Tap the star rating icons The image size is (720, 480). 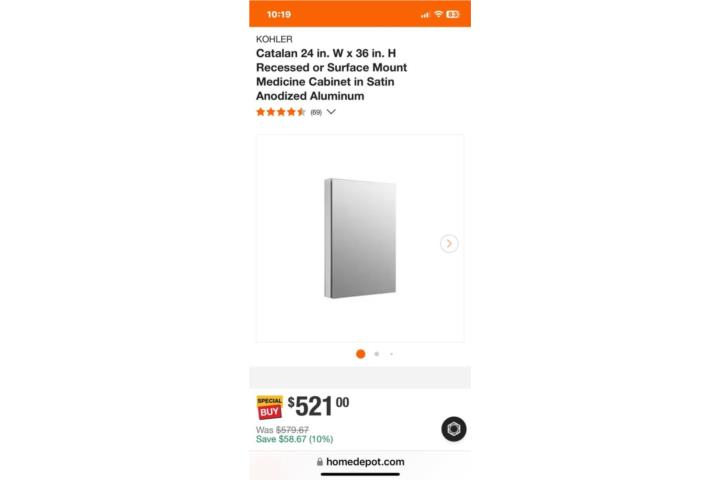tap(281, 112)
